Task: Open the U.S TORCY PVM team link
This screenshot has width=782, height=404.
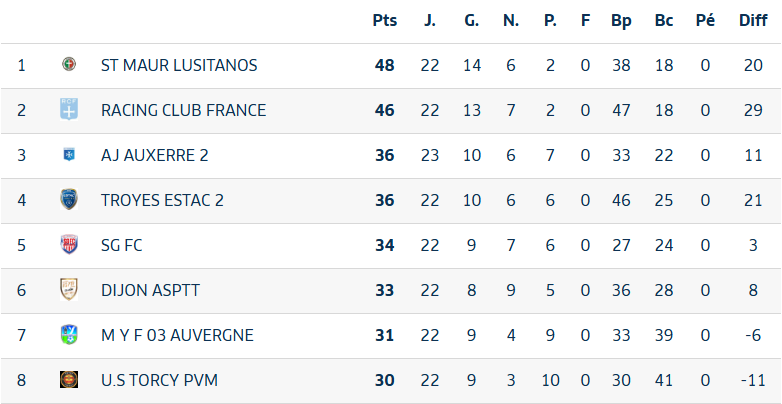Action: pyautogui.click(x=159, y=380)
